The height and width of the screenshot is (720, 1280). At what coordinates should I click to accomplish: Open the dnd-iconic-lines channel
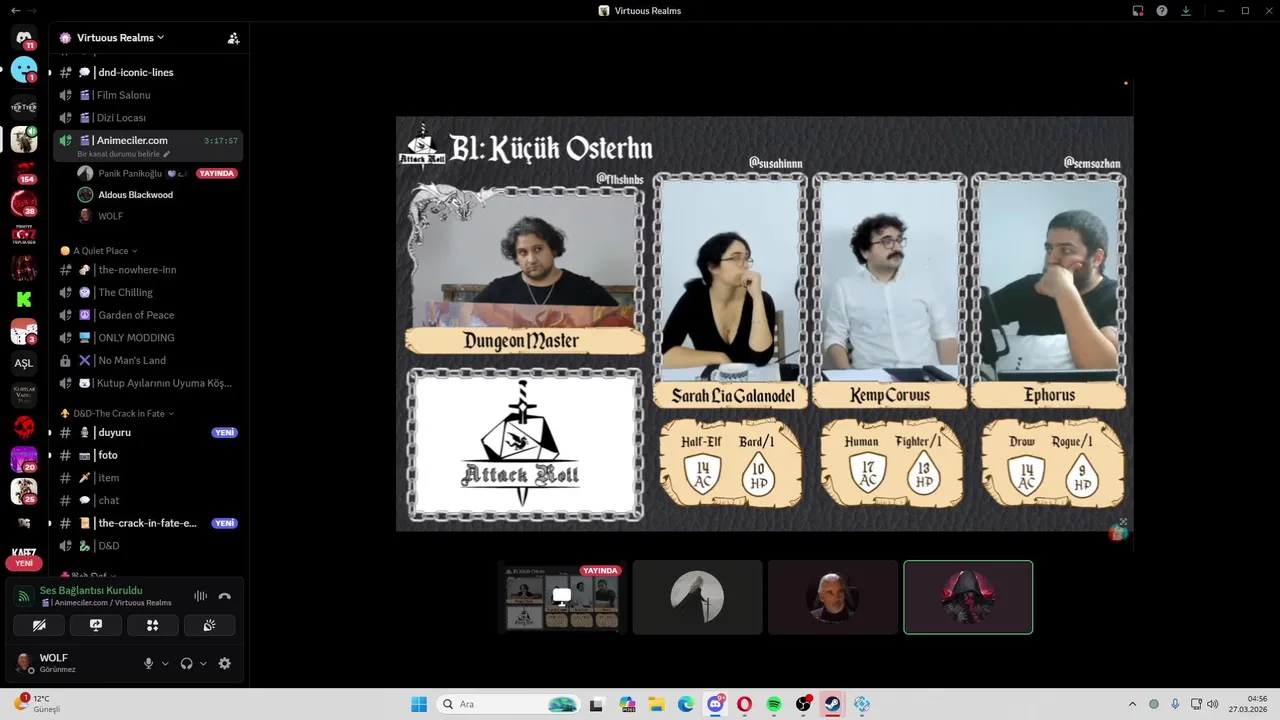tap(148, 72)
